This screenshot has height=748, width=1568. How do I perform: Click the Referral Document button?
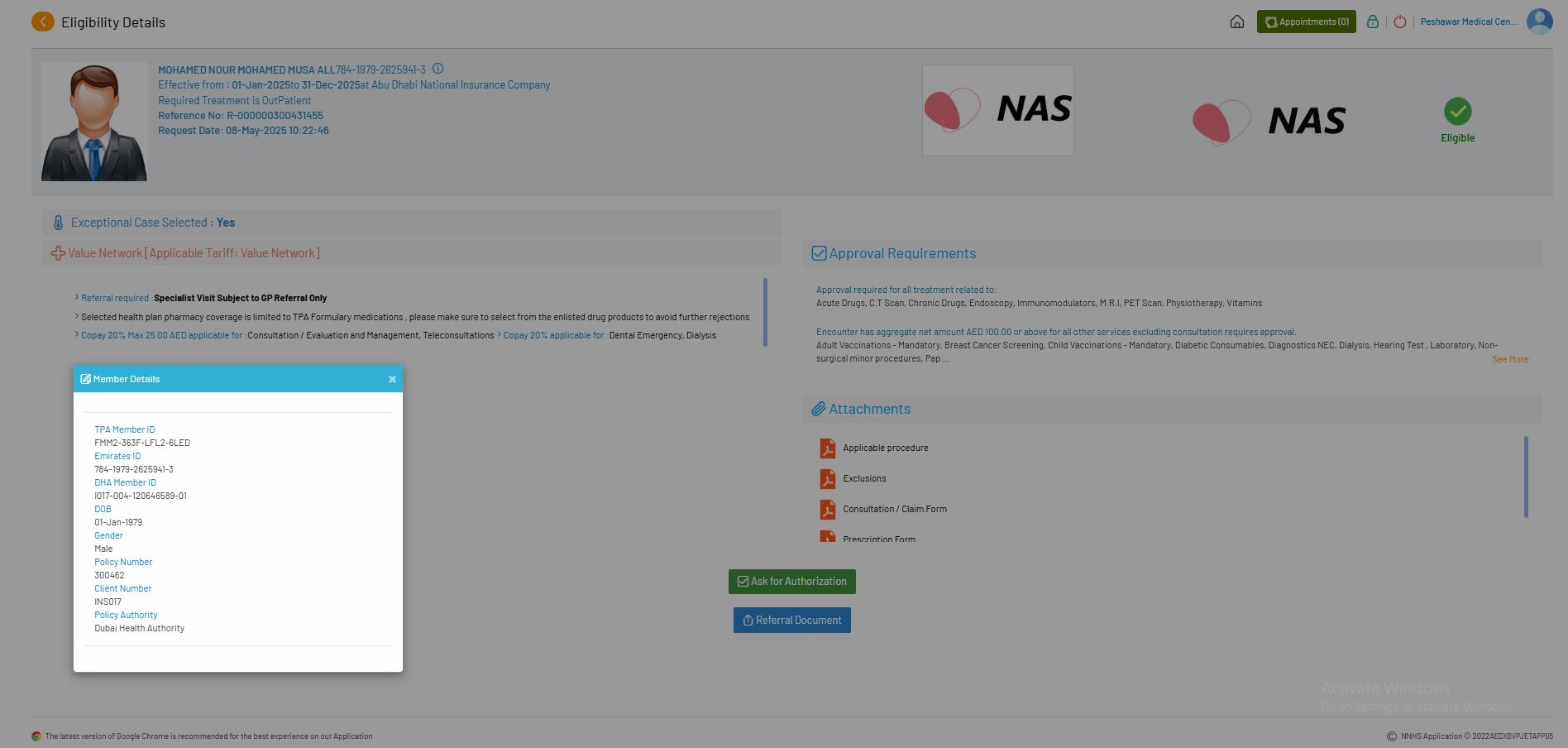click(791, 621)
